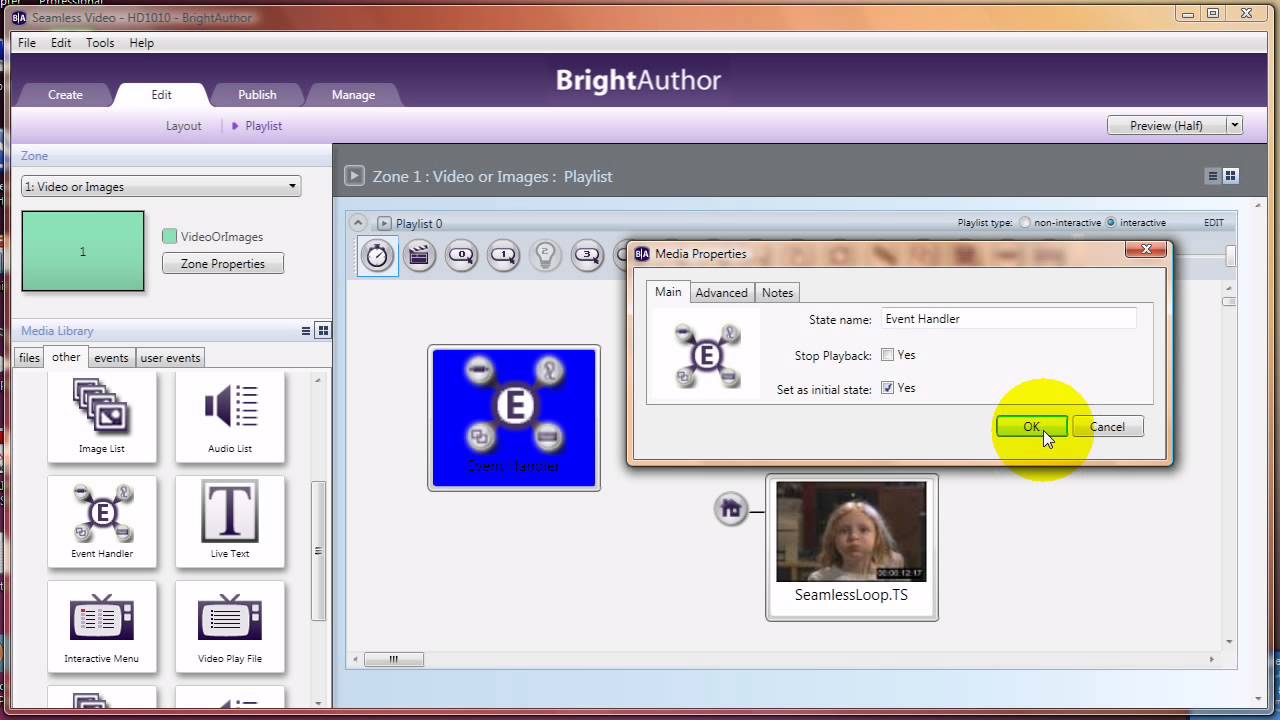Image resolution: width=1280 pixels, height=720 pixels.
Task: Click the playlist canvas horizontal scrollbar thumb
Action: tap(393, 659)
